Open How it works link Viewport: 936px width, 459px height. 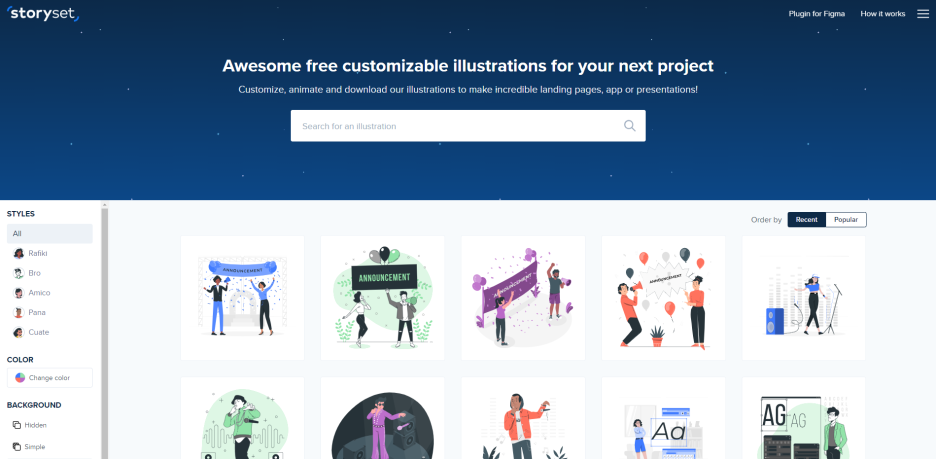click(x=883, y=14)
